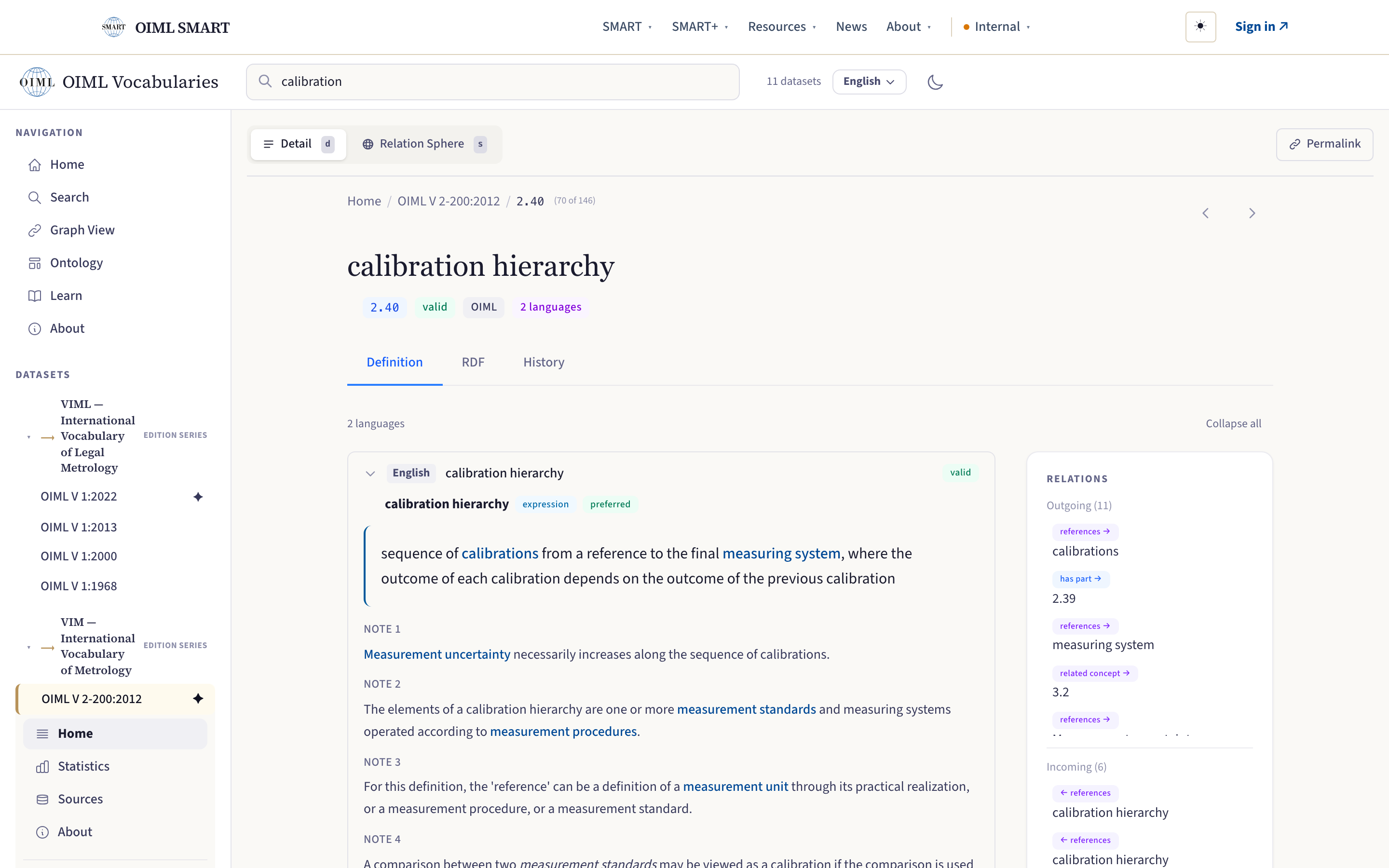1389x868 pixels.
Task: Switch to Relation Sphere view
Action: [x=424, y=144]
